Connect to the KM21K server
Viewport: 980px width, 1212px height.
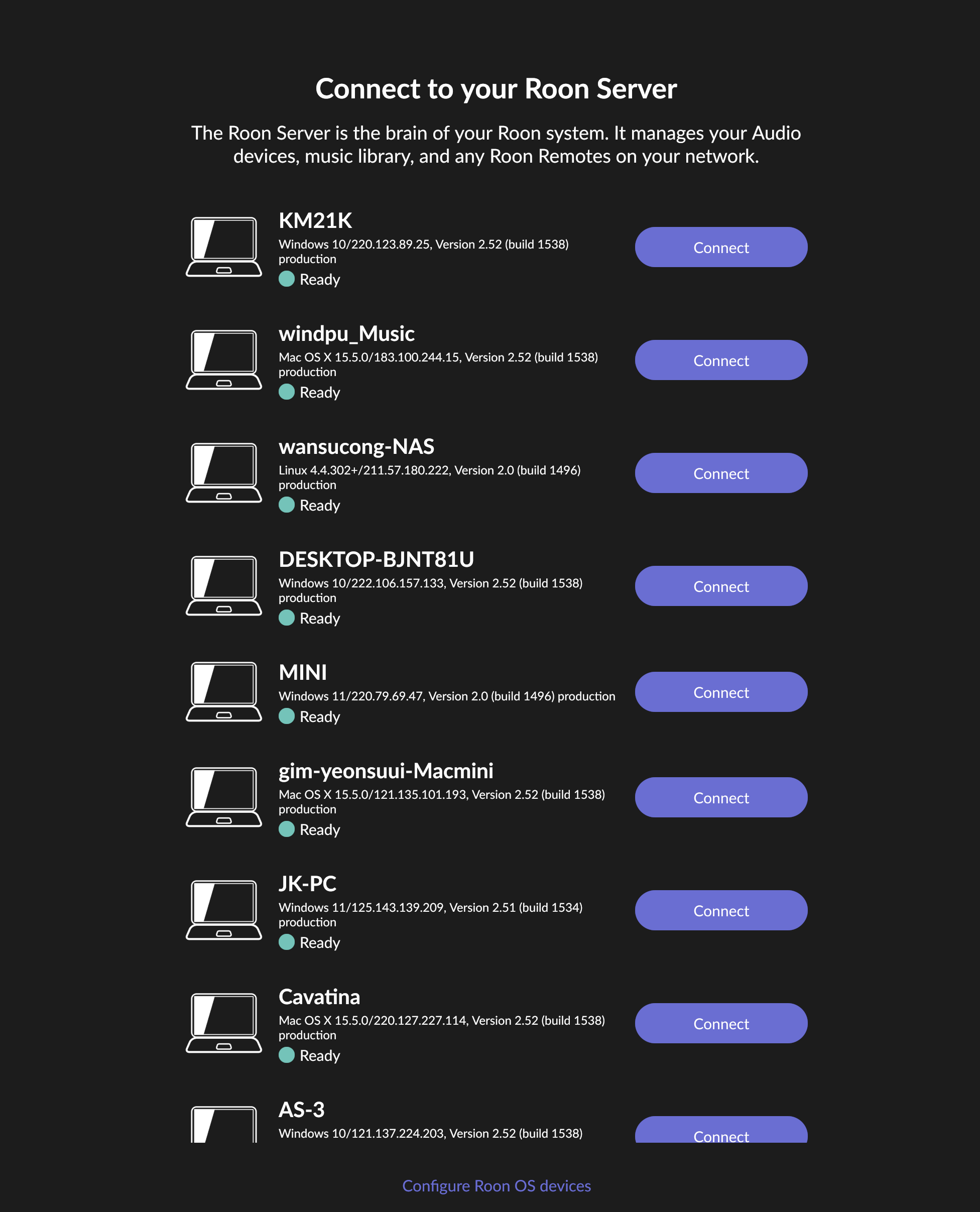(x=721, y=247)
